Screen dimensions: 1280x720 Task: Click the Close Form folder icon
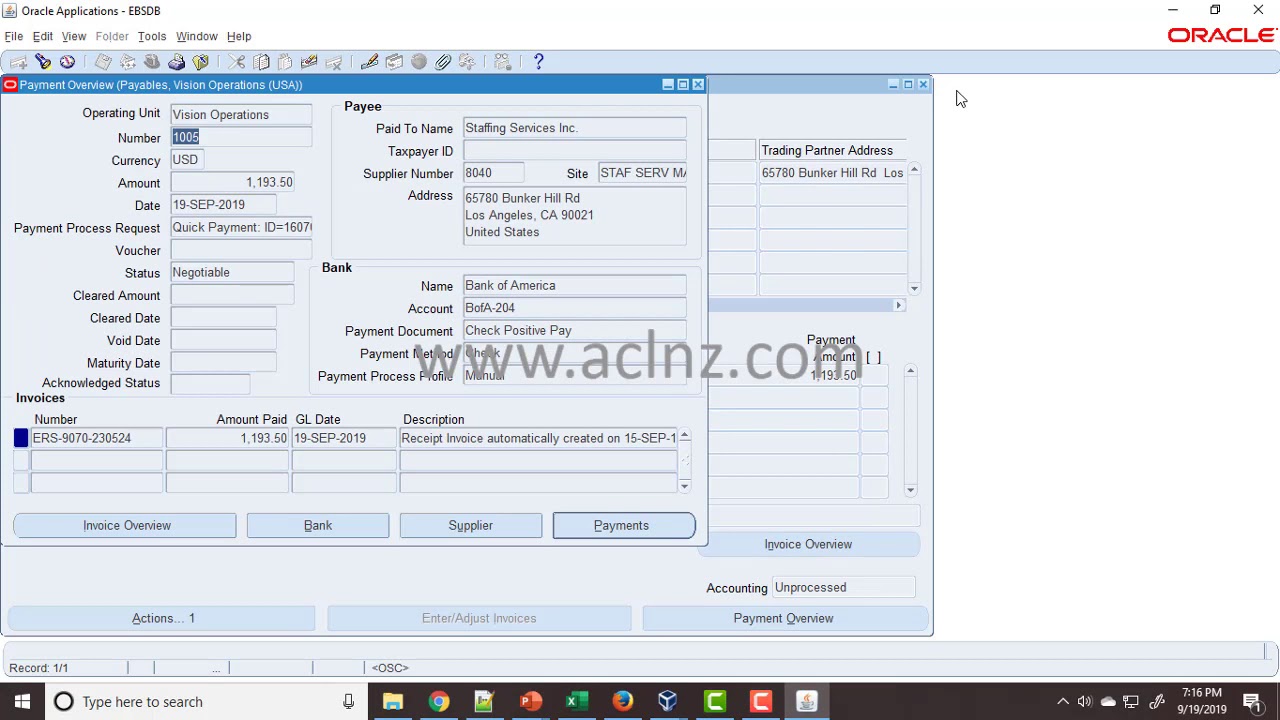coord(200,62)
